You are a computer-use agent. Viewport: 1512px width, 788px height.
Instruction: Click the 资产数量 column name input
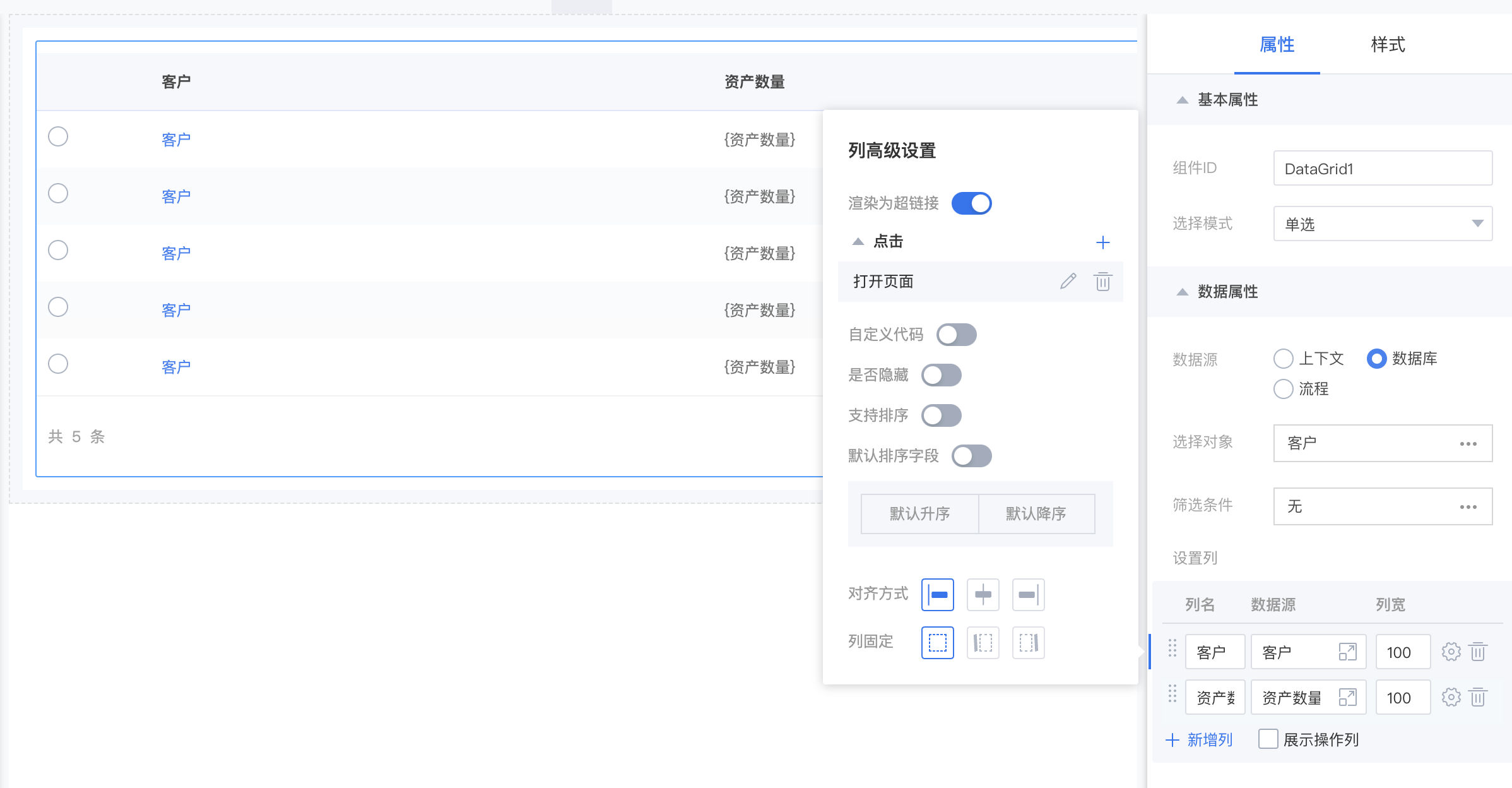(1215, 697)
